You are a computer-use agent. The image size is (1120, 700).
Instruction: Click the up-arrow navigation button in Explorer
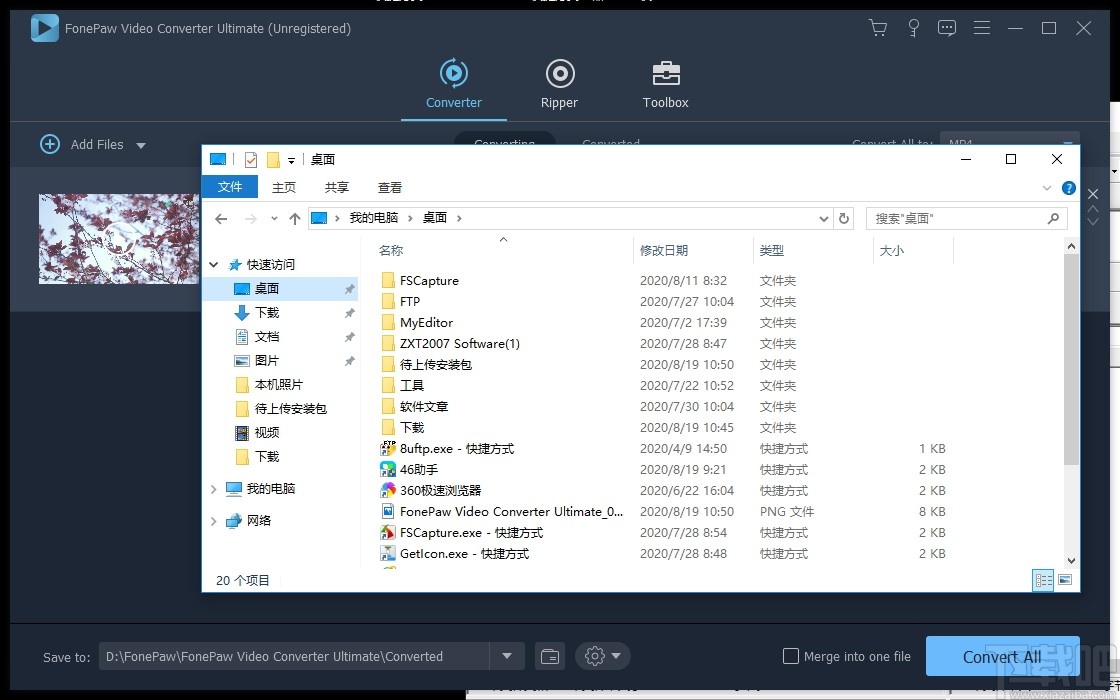pos(294,218)
